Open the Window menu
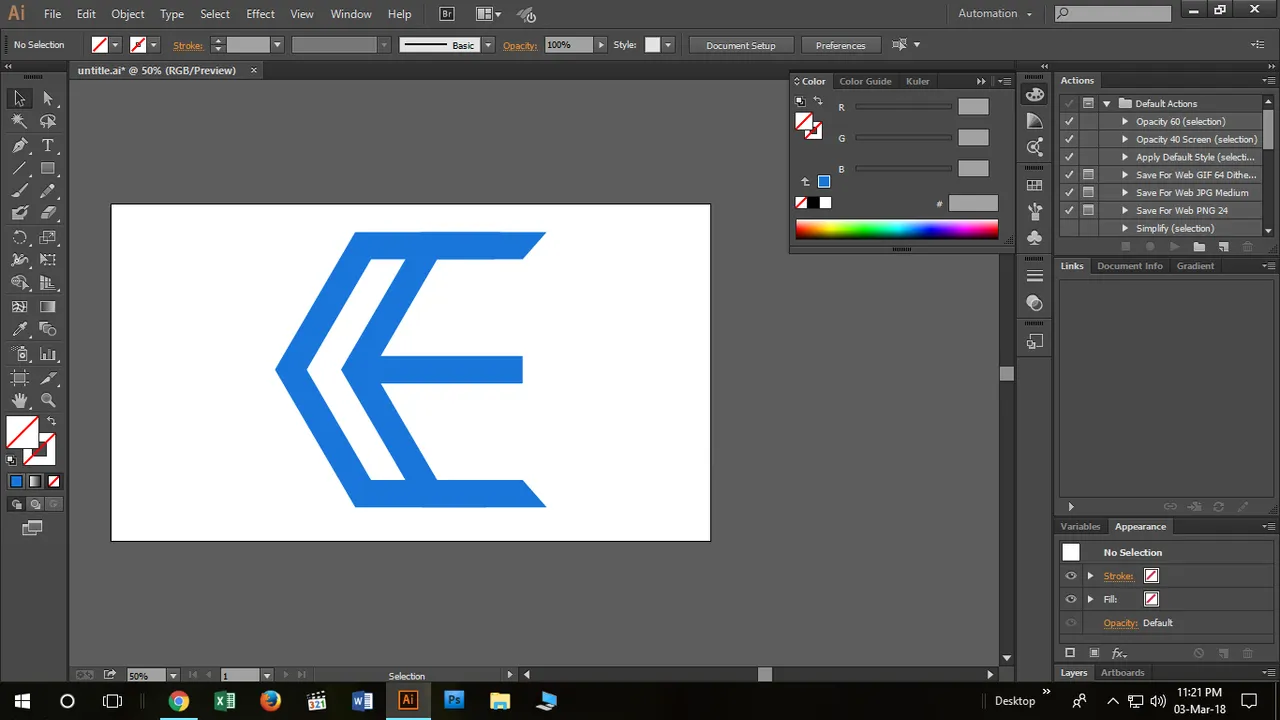The height and width of the screenshot is (720, 1280). [351, 14]
